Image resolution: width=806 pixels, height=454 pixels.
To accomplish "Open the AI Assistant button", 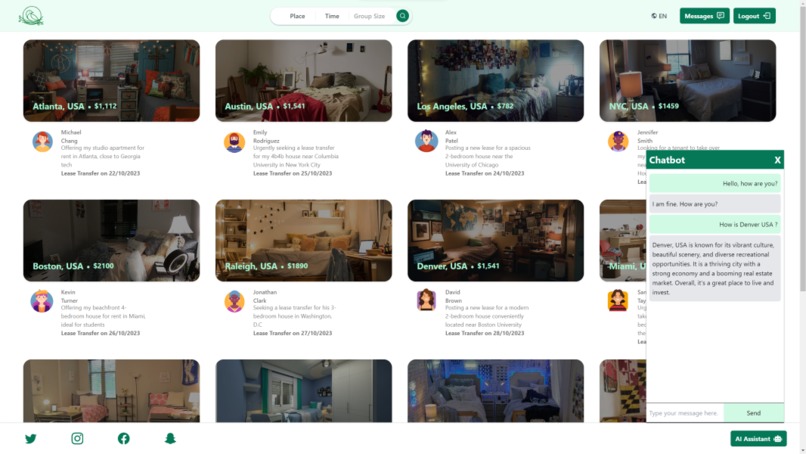I will (x=758, y=439).
